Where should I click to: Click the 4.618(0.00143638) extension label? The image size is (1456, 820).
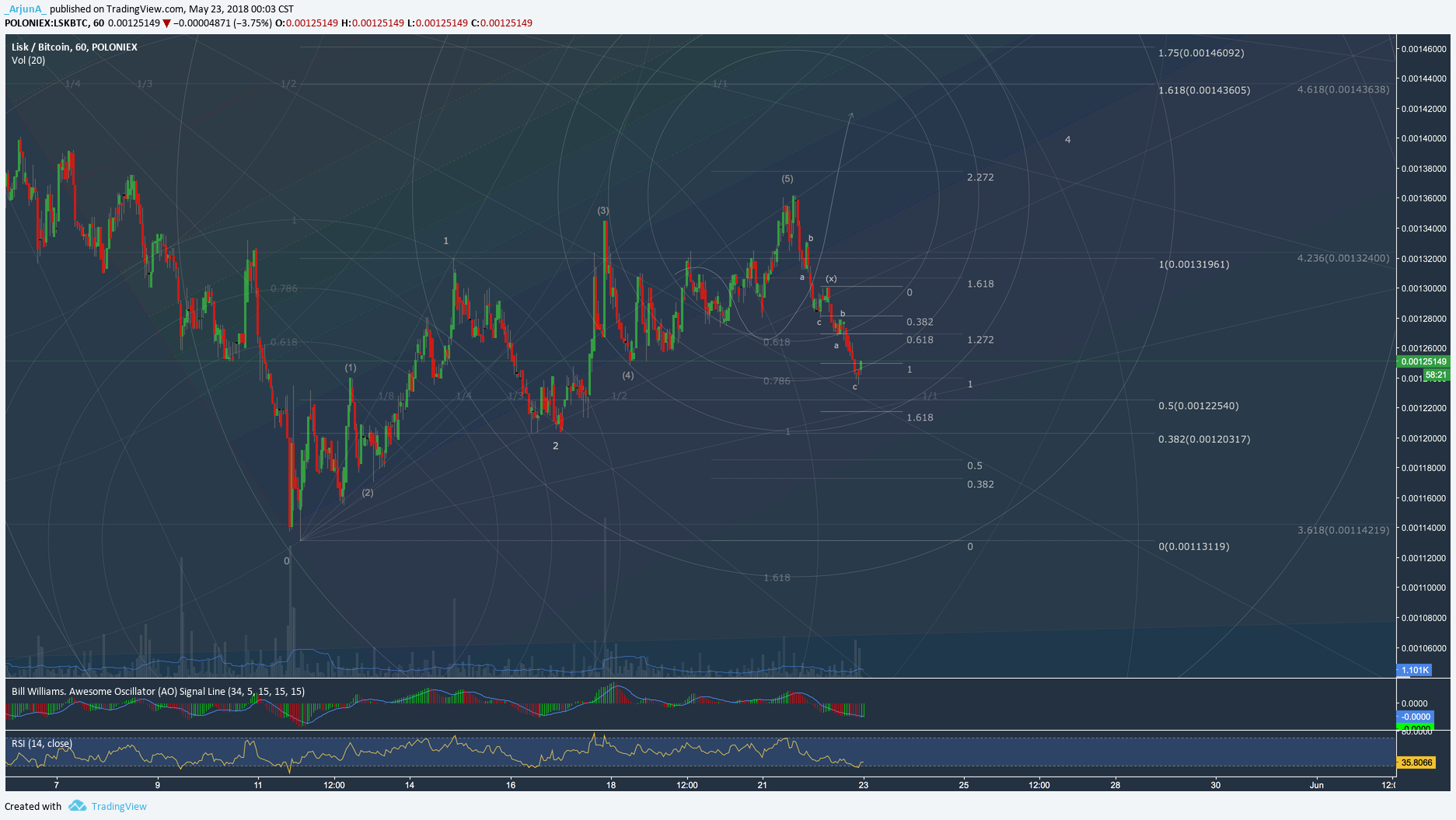click(x=1343, y=90)
